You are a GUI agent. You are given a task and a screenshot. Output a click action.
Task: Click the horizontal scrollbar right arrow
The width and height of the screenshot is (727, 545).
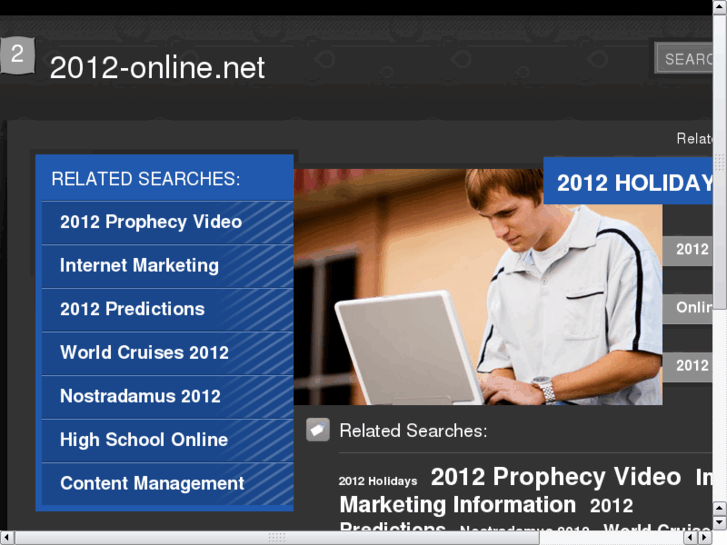pos(705,538)
